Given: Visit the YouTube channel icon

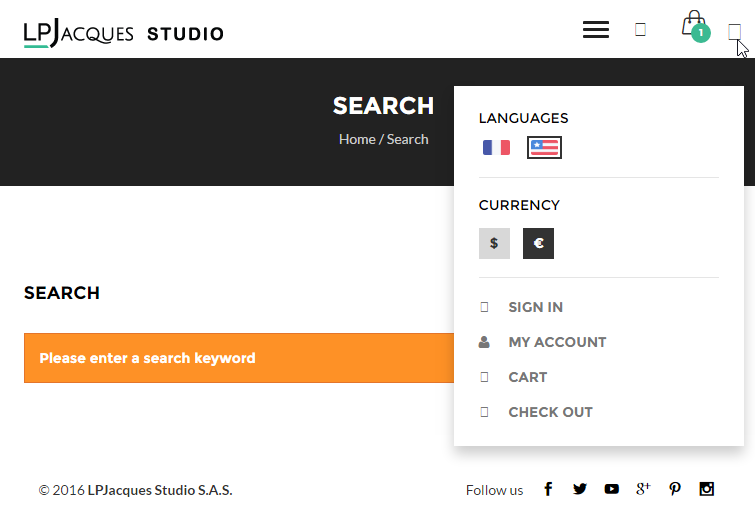Looking at the screenshot, I should coord(612,489).
